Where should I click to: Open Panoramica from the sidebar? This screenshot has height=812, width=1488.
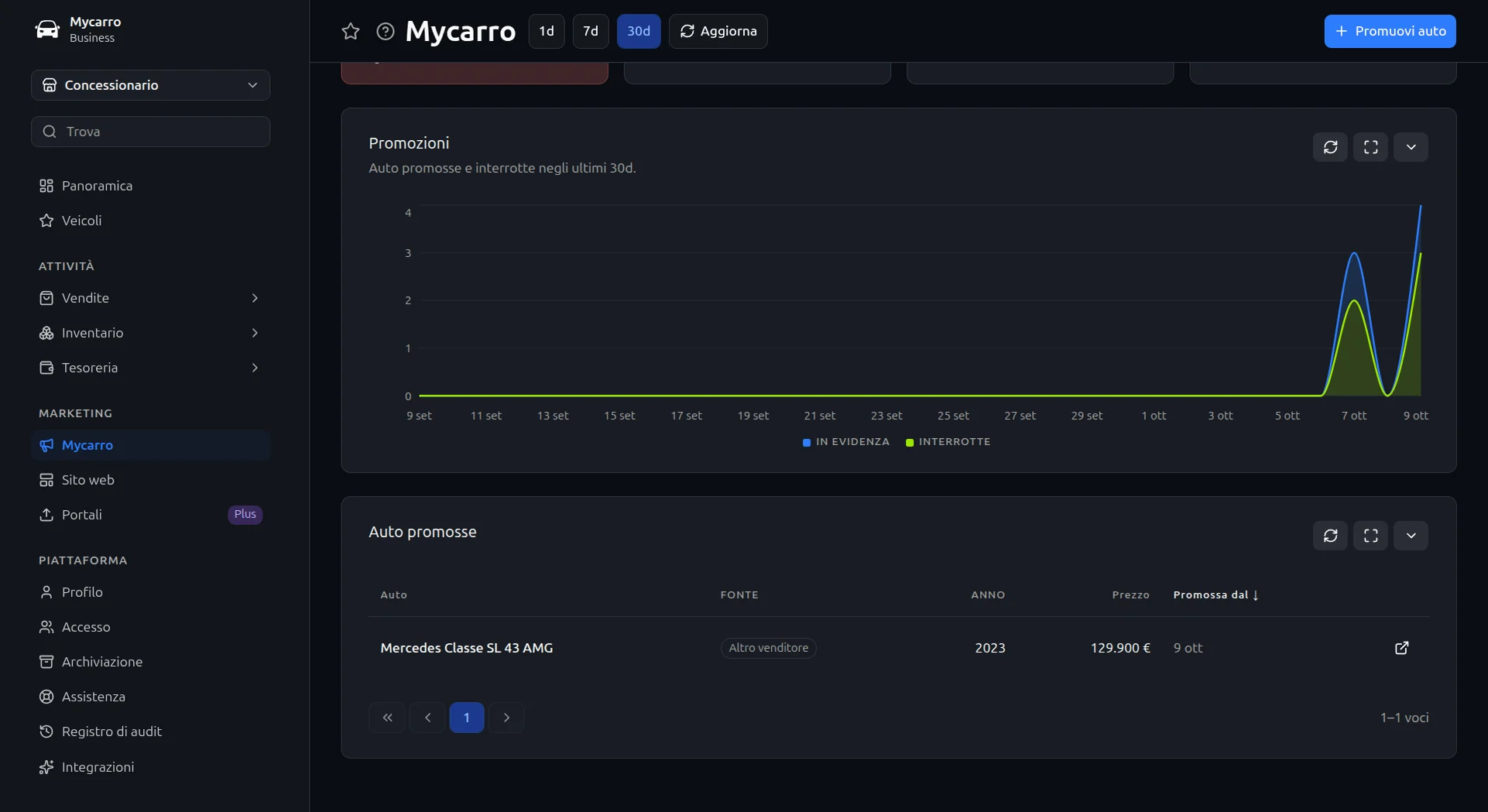click(x=150, y=186)
